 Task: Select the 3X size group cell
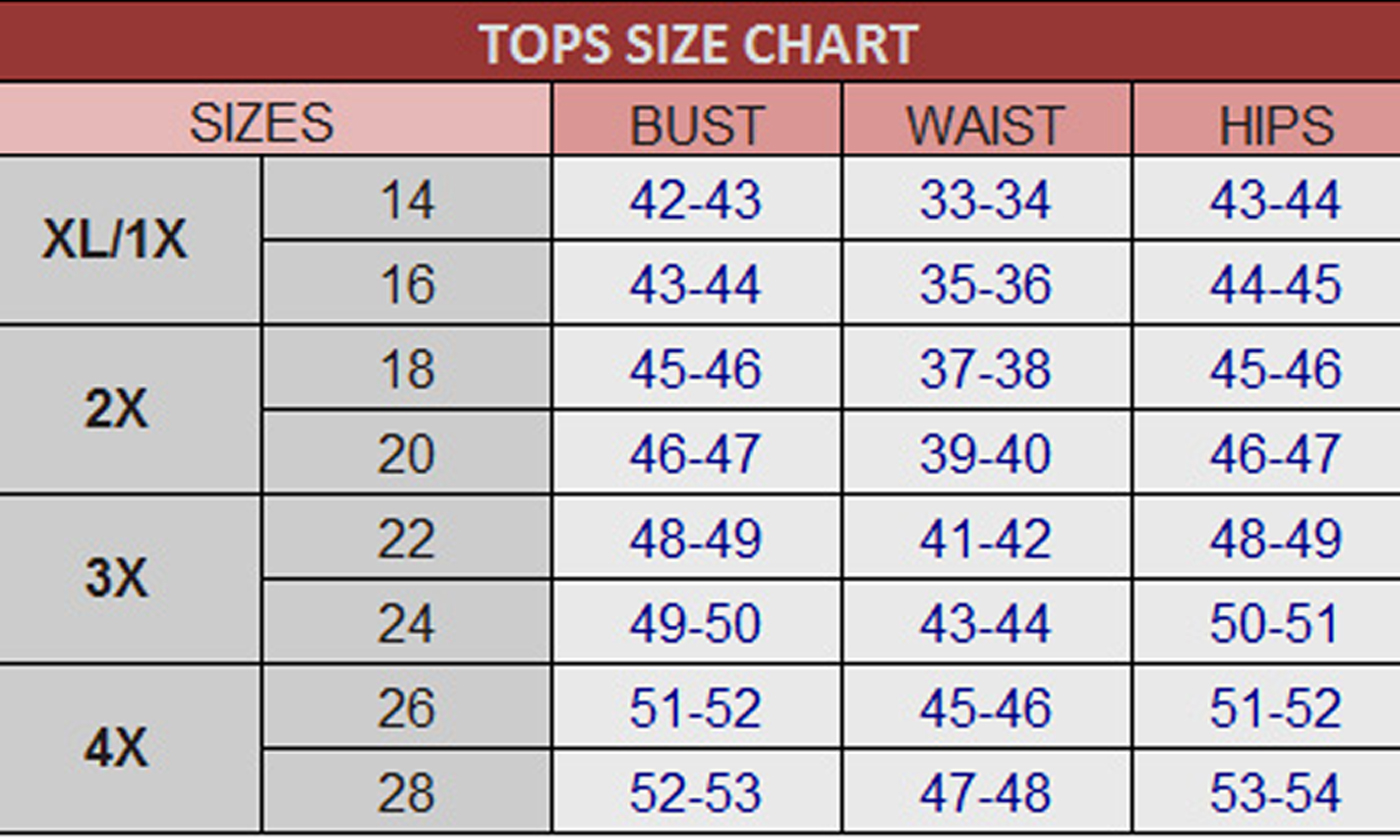115,578
